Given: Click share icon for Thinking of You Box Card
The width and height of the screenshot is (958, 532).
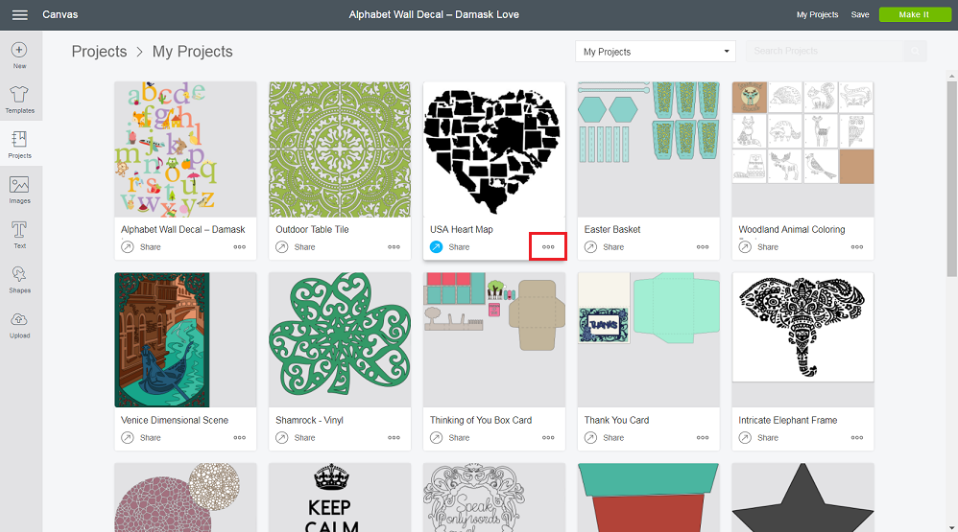Looking at the screenshot, I should click(x=436, y=437).
